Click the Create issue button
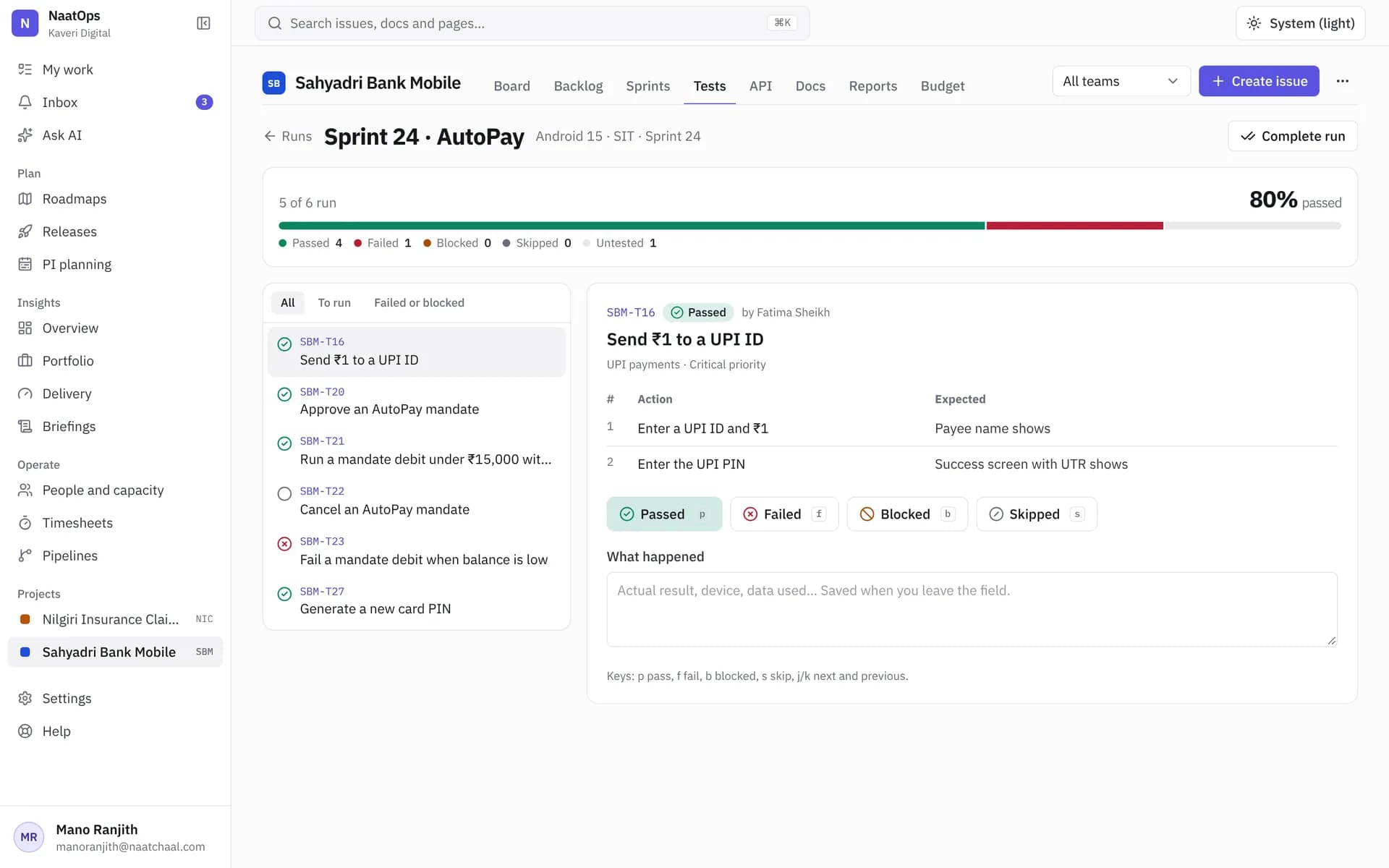Viewport: 1389px width, 868px height. tap(1259, 81)
